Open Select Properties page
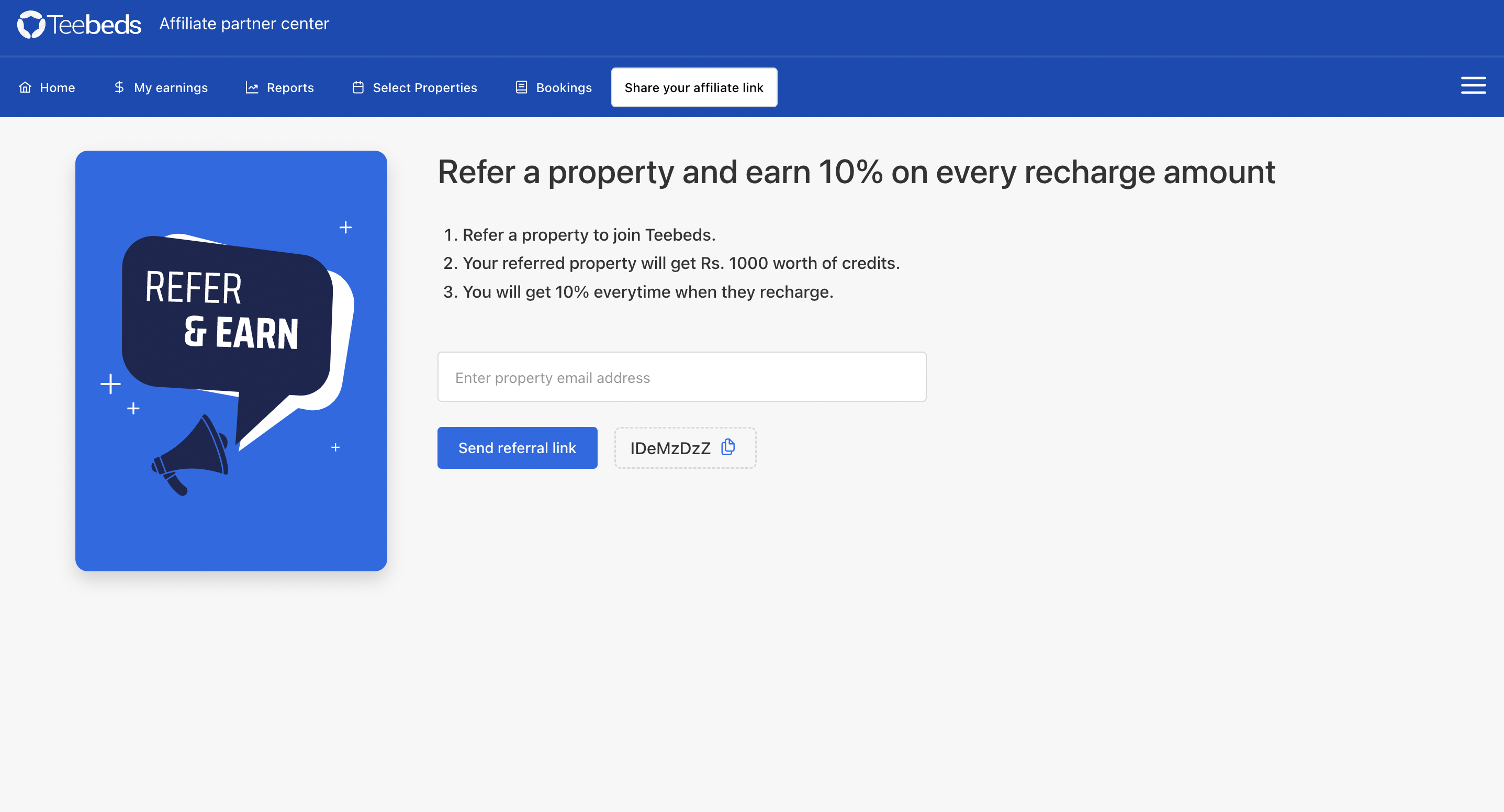Screen dimensions: 1504x812 click(414, 87)
